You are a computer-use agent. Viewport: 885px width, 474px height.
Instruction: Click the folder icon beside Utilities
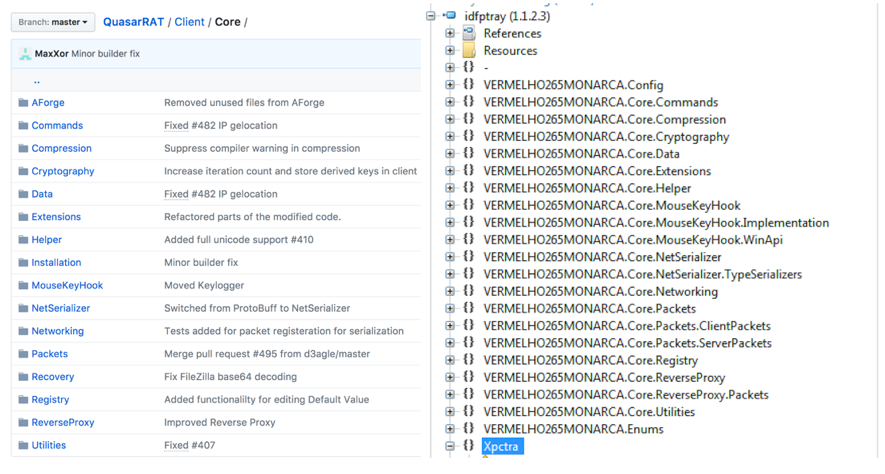(x=23, y=445)
